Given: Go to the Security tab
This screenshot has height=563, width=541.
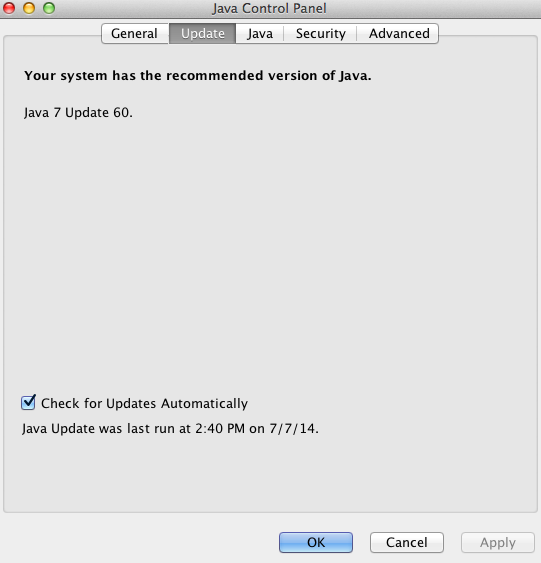Looking at the screenshot, I should (x=320, y=33).
